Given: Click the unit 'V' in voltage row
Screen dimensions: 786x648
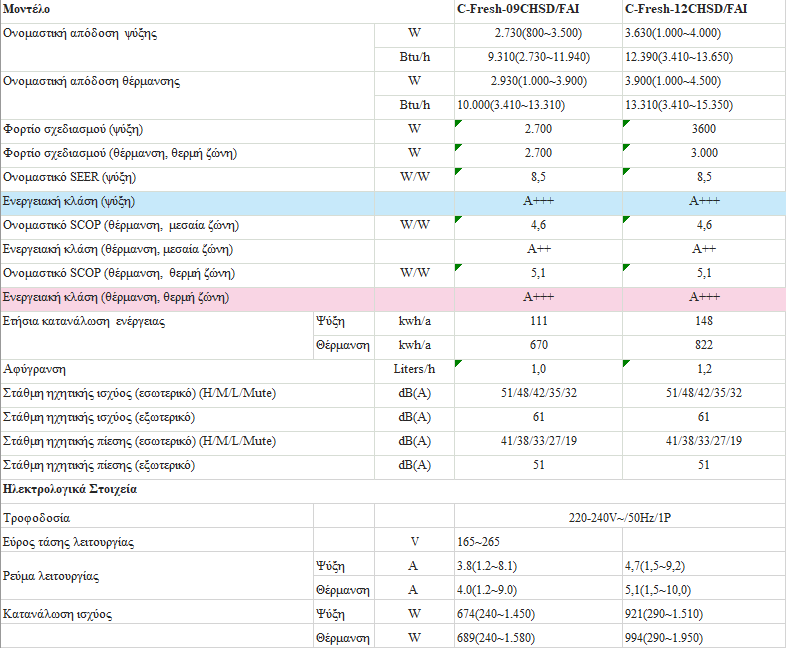Looking at the screenshot, I should tap(414, 542).
